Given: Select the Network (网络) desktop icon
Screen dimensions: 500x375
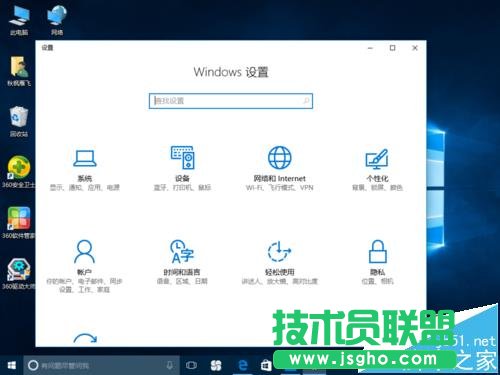Looking at the screenshot, I should pos(57,21).
